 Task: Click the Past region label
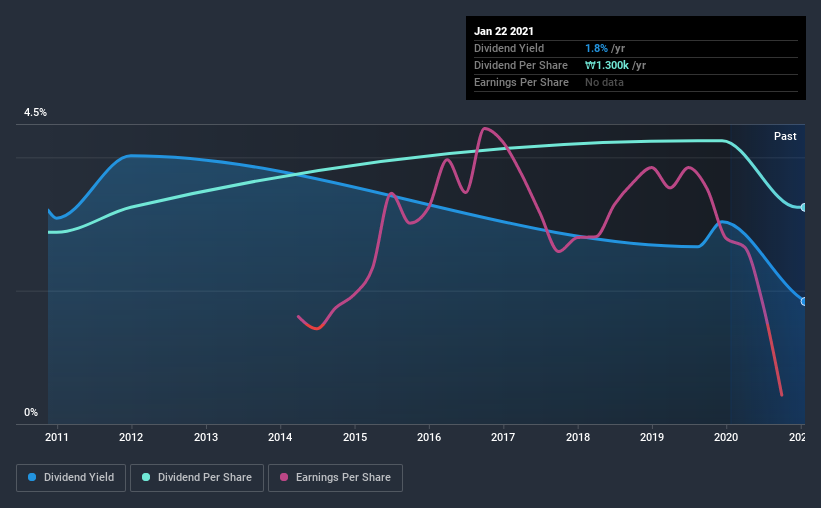pyautogui.click(x=785, y=136)
